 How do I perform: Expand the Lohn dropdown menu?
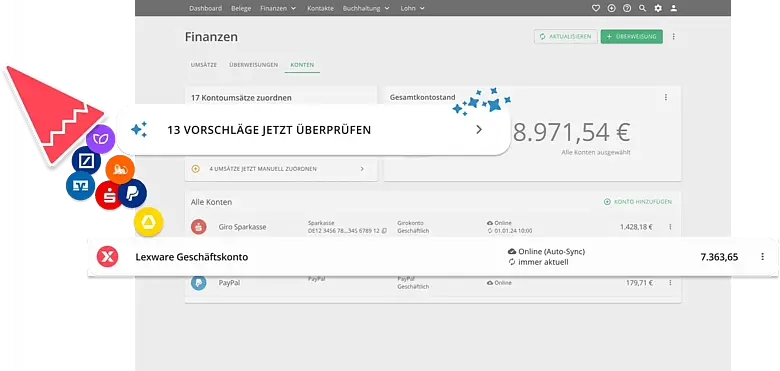pyautogui.click(x=412, y=8)
